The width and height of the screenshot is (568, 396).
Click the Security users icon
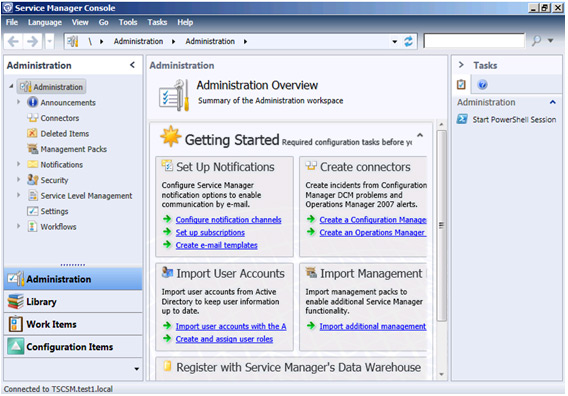click(32, 180)
